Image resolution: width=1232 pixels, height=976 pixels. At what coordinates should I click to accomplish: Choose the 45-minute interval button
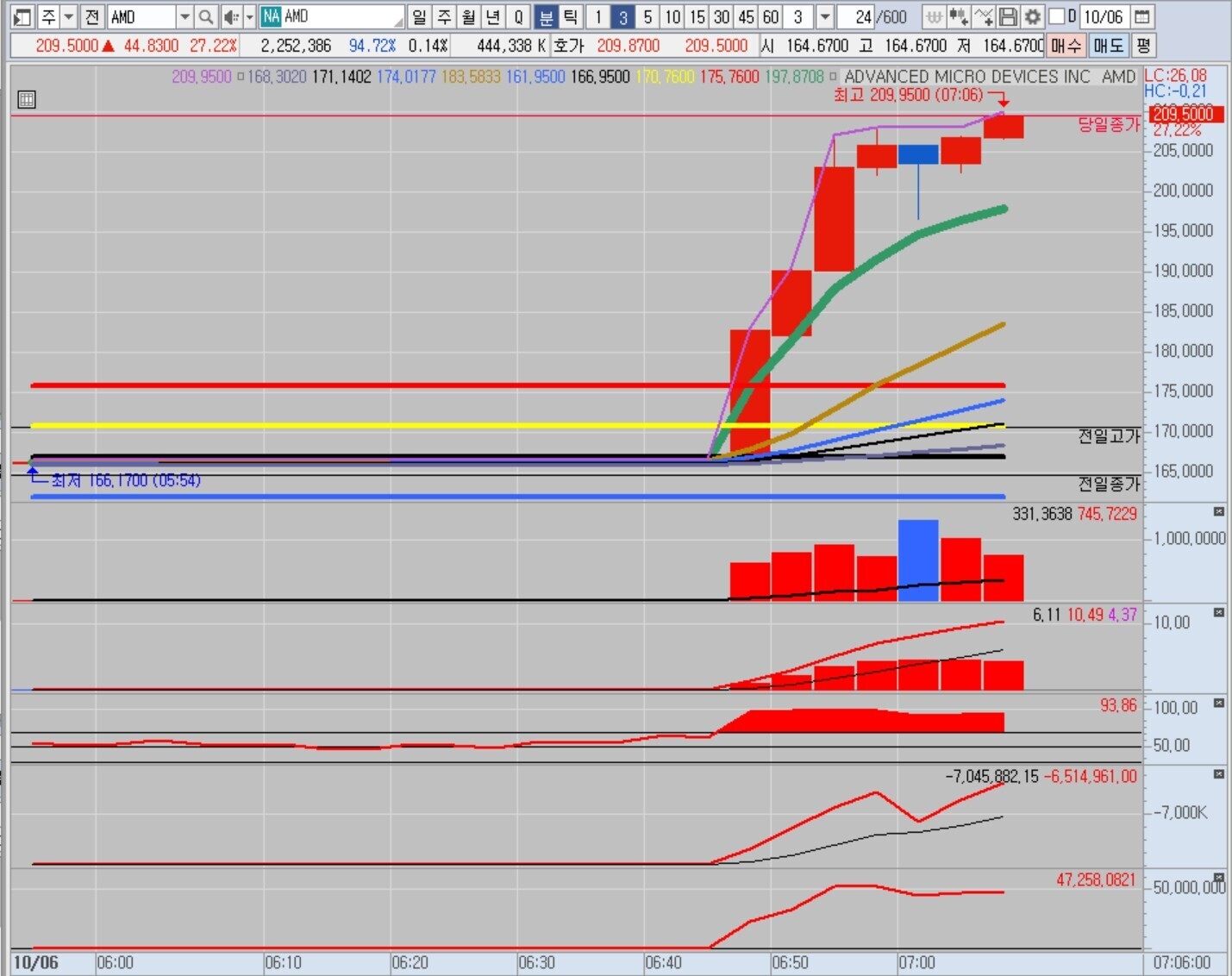747,16
